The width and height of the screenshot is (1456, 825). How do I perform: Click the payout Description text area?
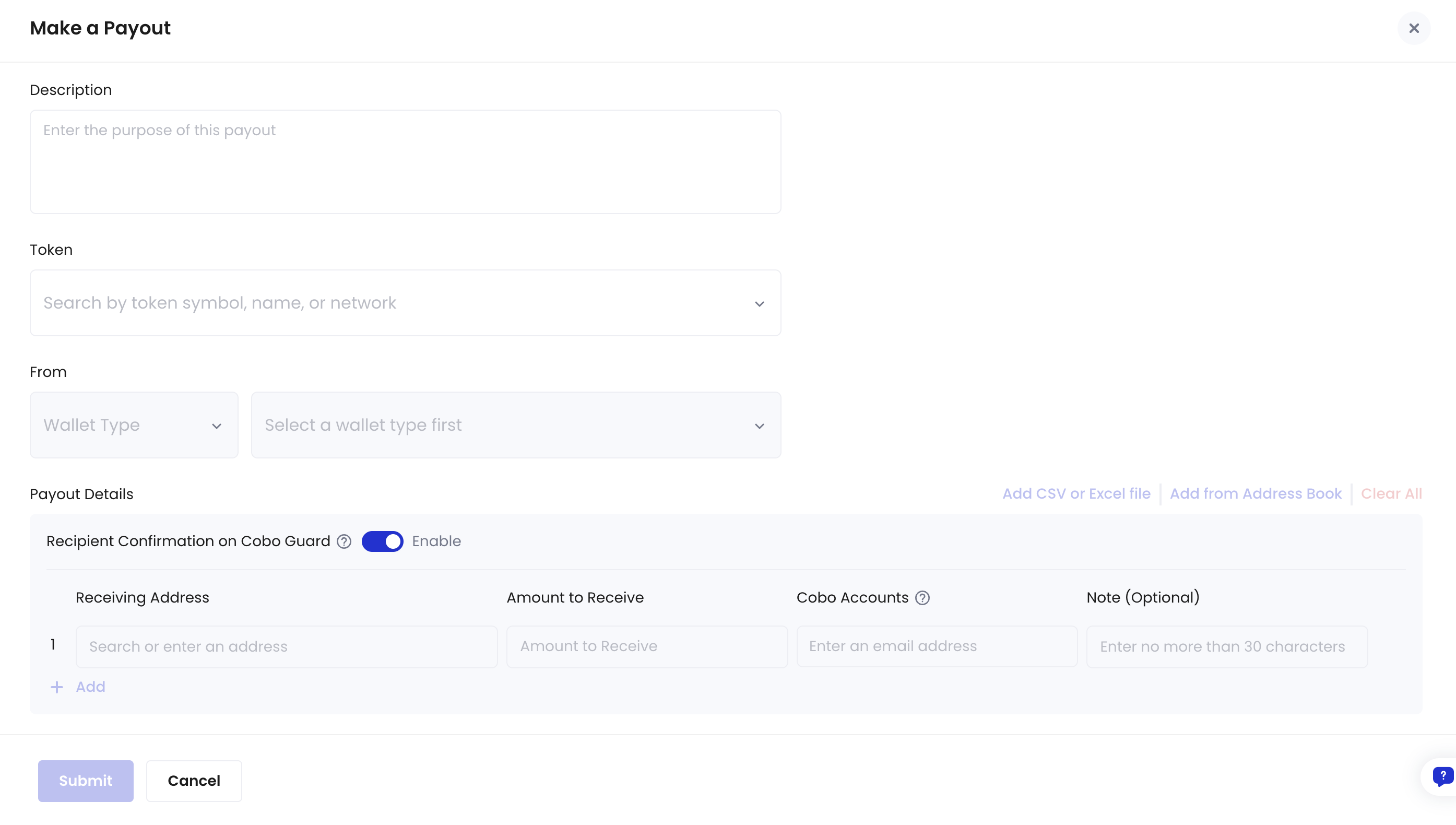[405, 161]
